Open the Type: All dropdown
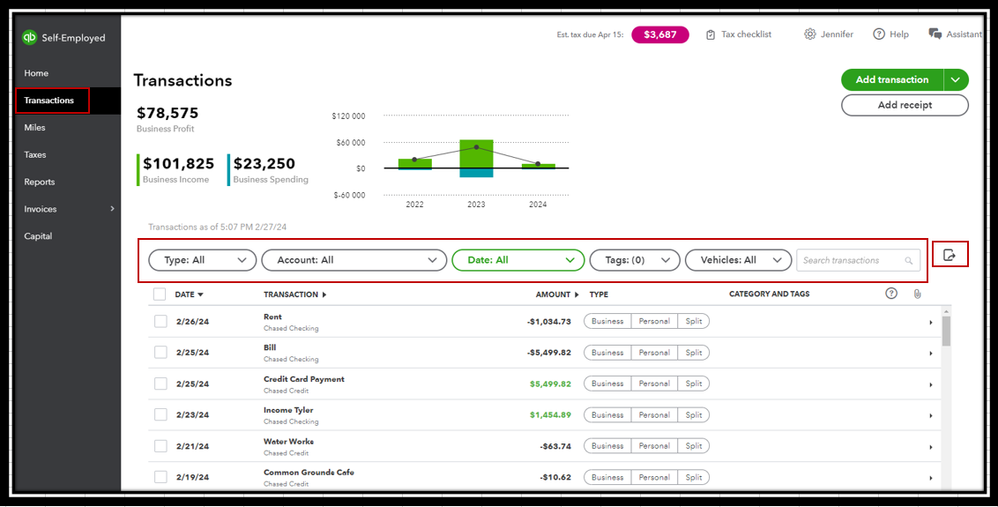The image size is (998, 507). [202, 260]
